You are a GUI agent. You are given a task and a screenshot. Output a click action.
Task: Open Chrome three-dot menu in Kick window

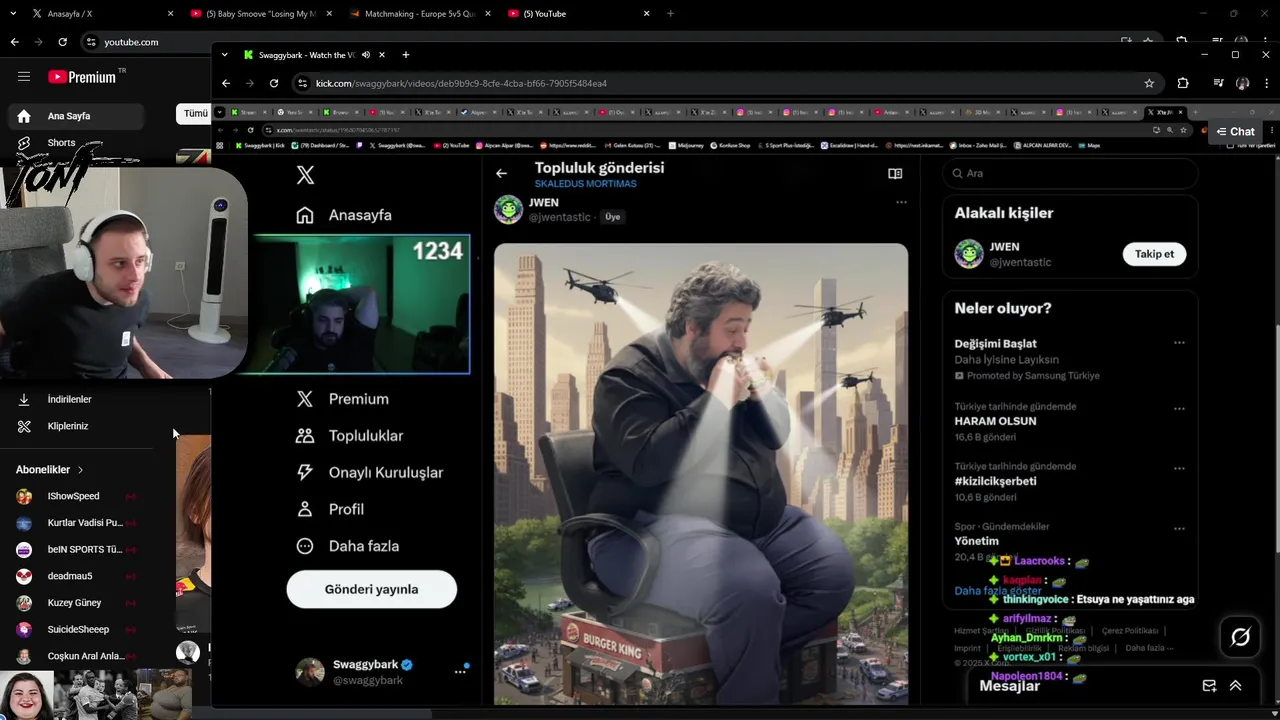1265,83
